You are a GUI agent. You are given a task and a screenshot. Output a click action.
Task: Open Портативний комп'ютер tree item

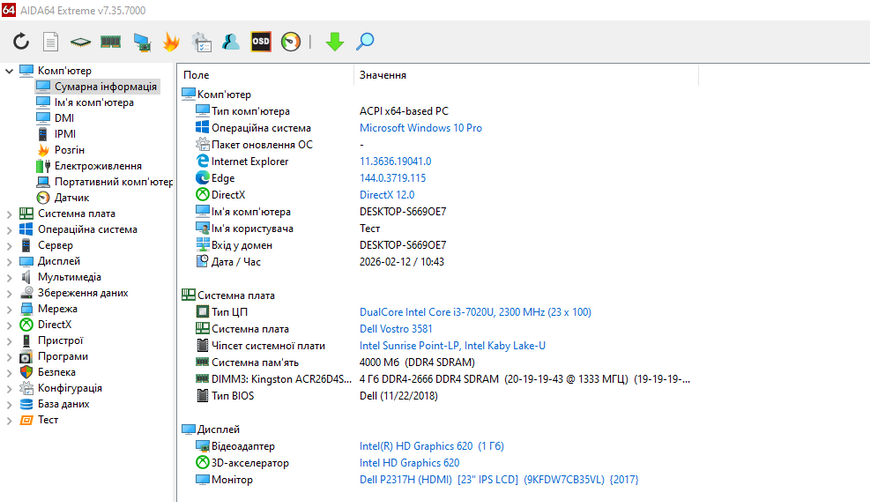pyautogui.click(x=113, y=182)
